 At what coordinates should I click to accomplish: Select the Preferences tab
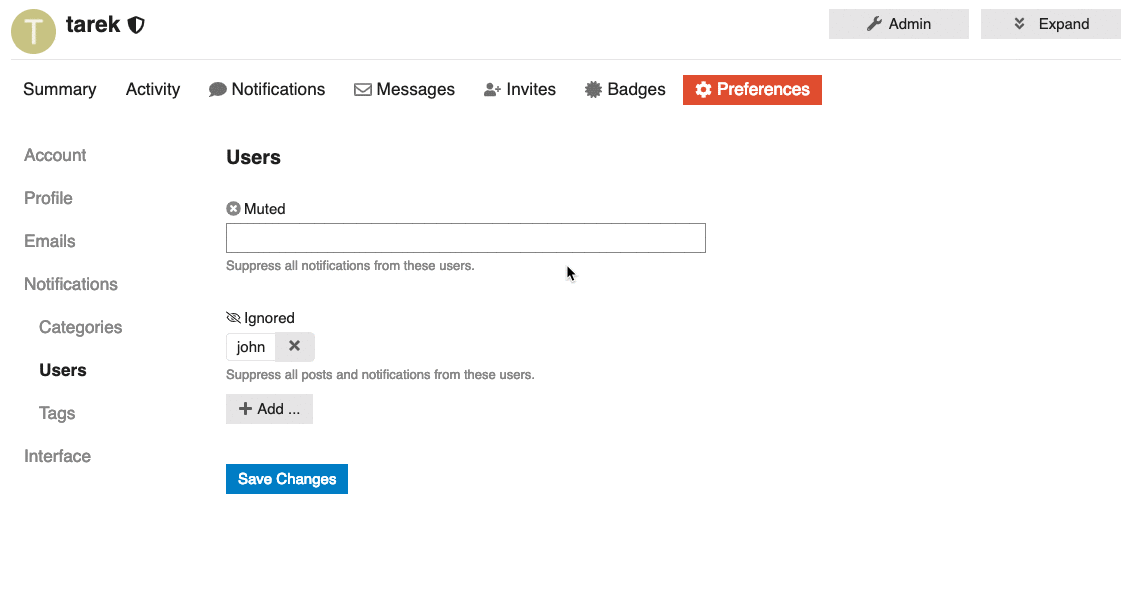(x=752, y=89)
